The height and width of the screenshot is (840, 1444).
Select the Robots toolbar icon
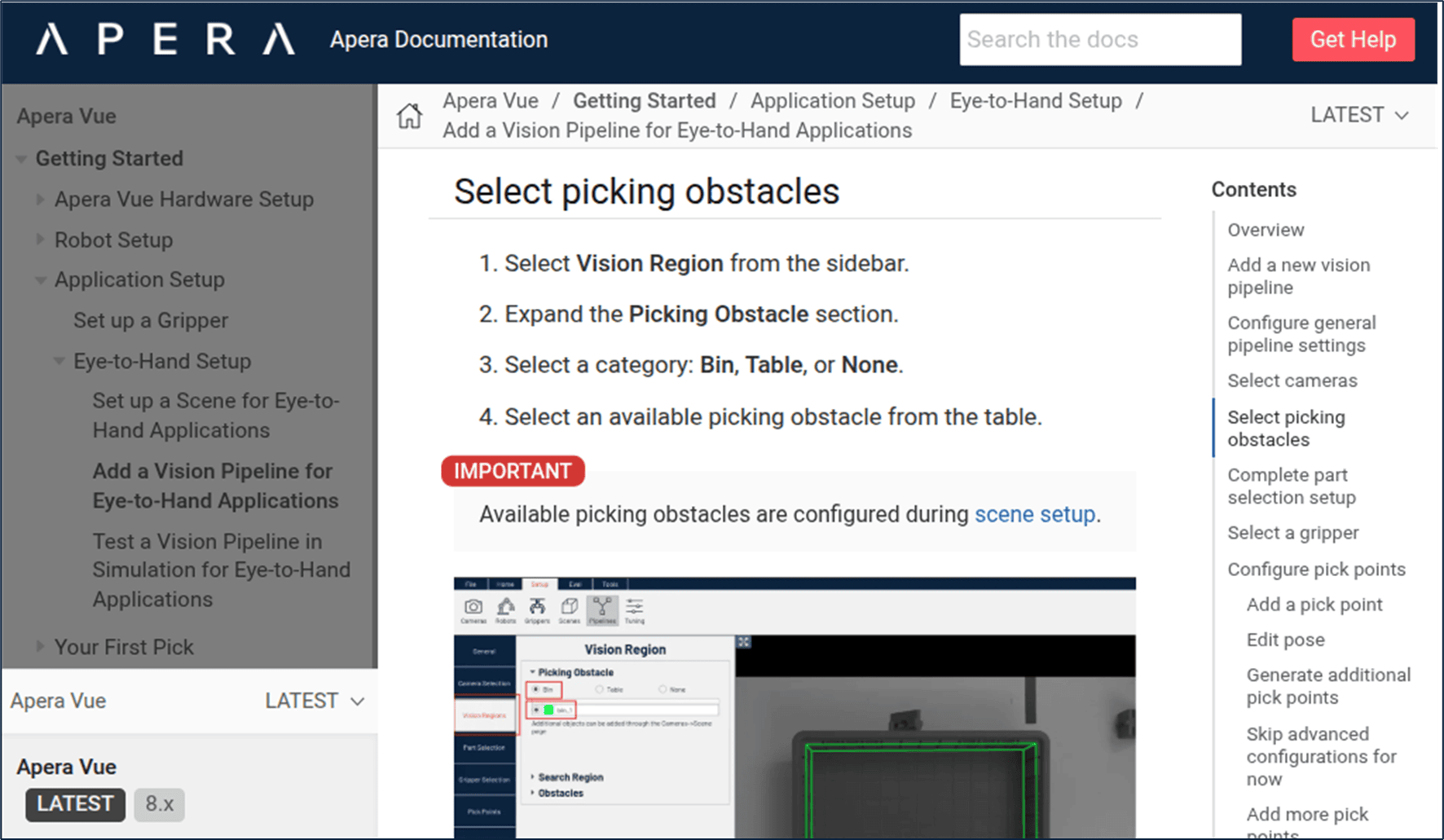pyautogui.click(x=506, y=609)
